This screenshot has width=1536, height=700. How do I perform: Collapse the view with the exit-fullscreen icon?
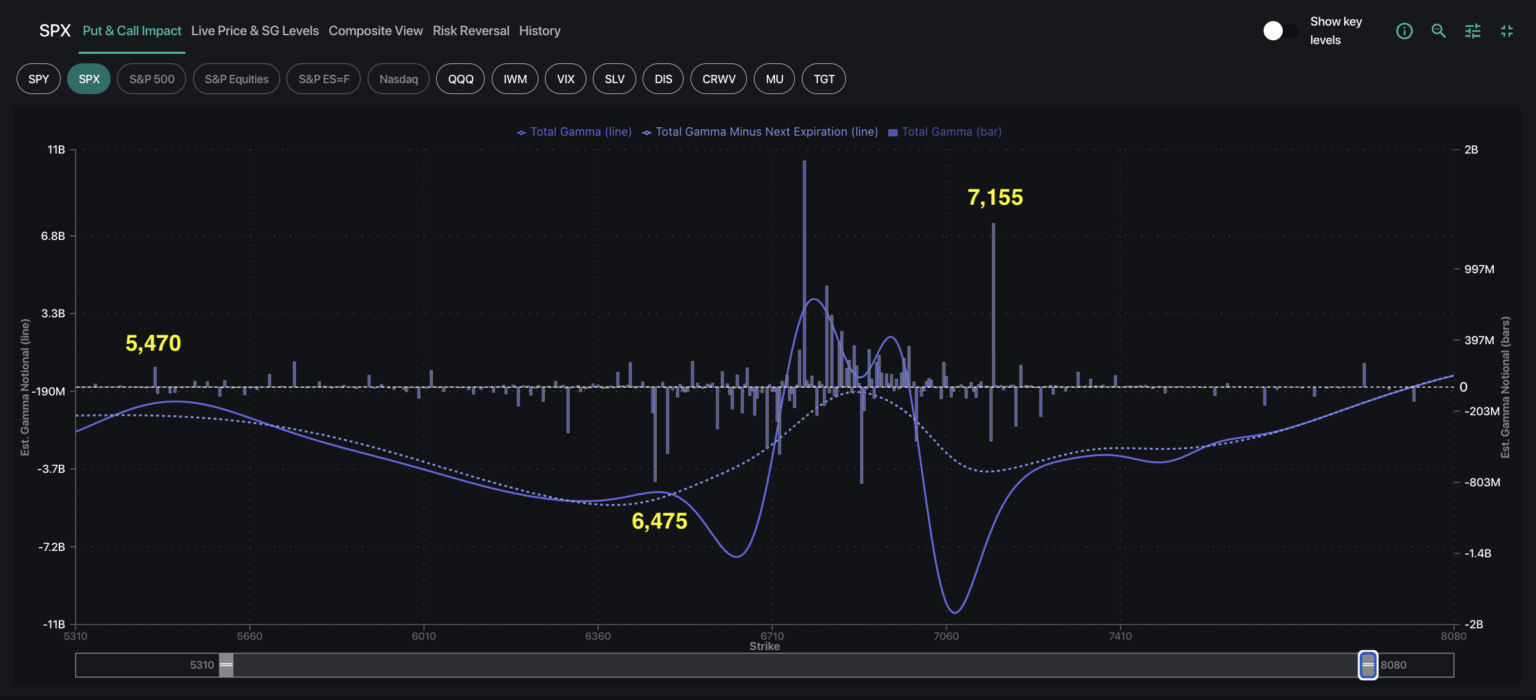point(1506,31)
